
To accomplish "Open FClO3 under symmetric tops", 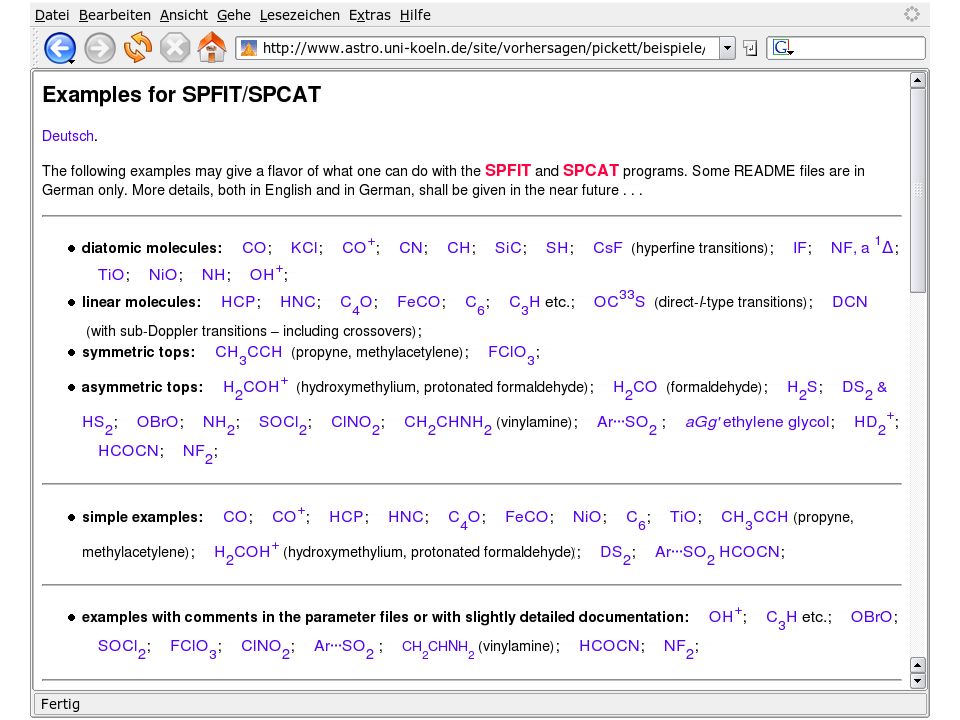I will click(x=511, y=354).
